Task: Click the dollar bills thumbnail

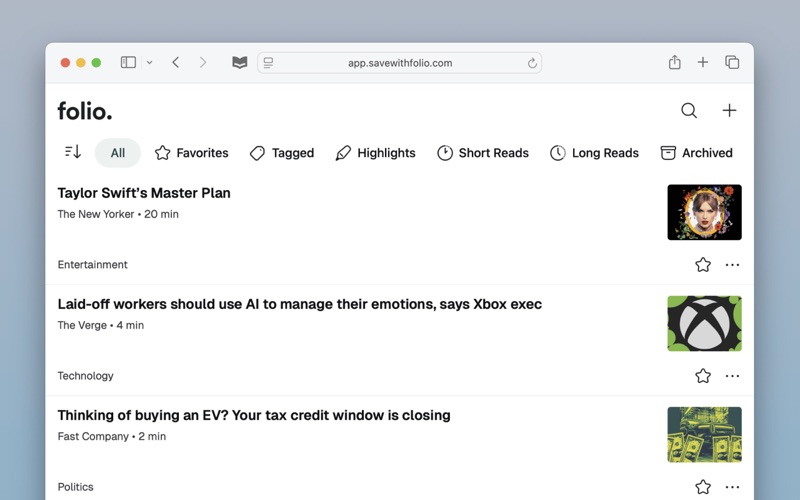Action: coord(704,435)
